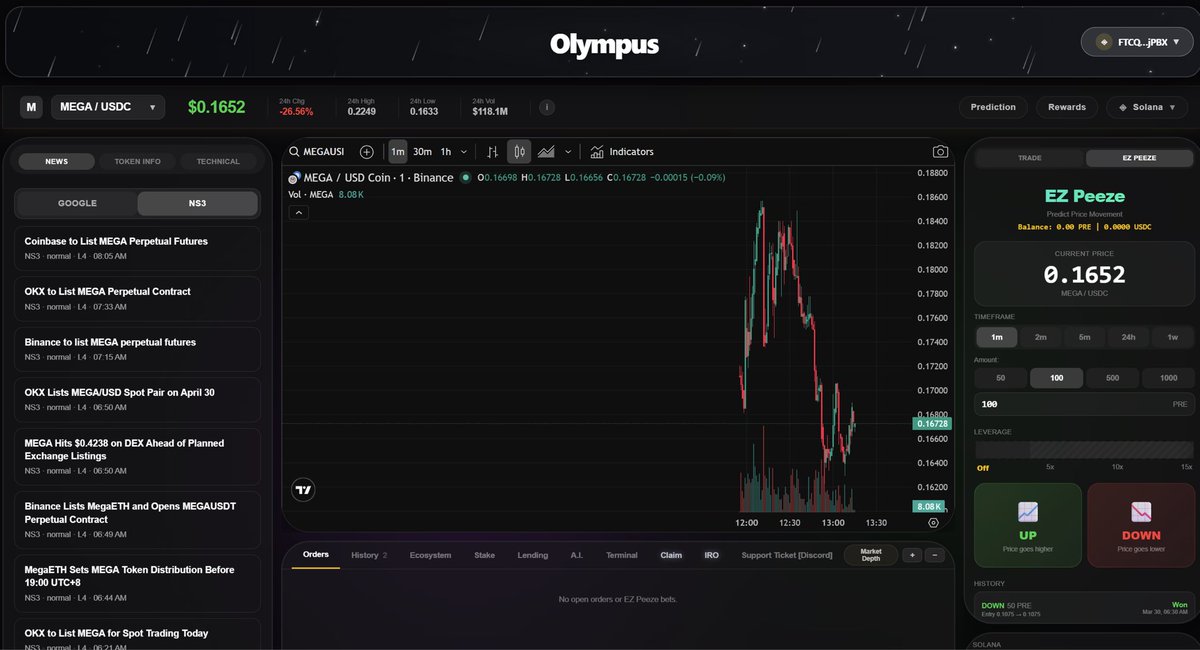Open the Solana network dropdown
The height and width of the screenshot is (650, 1200).
click(1149, 107)
